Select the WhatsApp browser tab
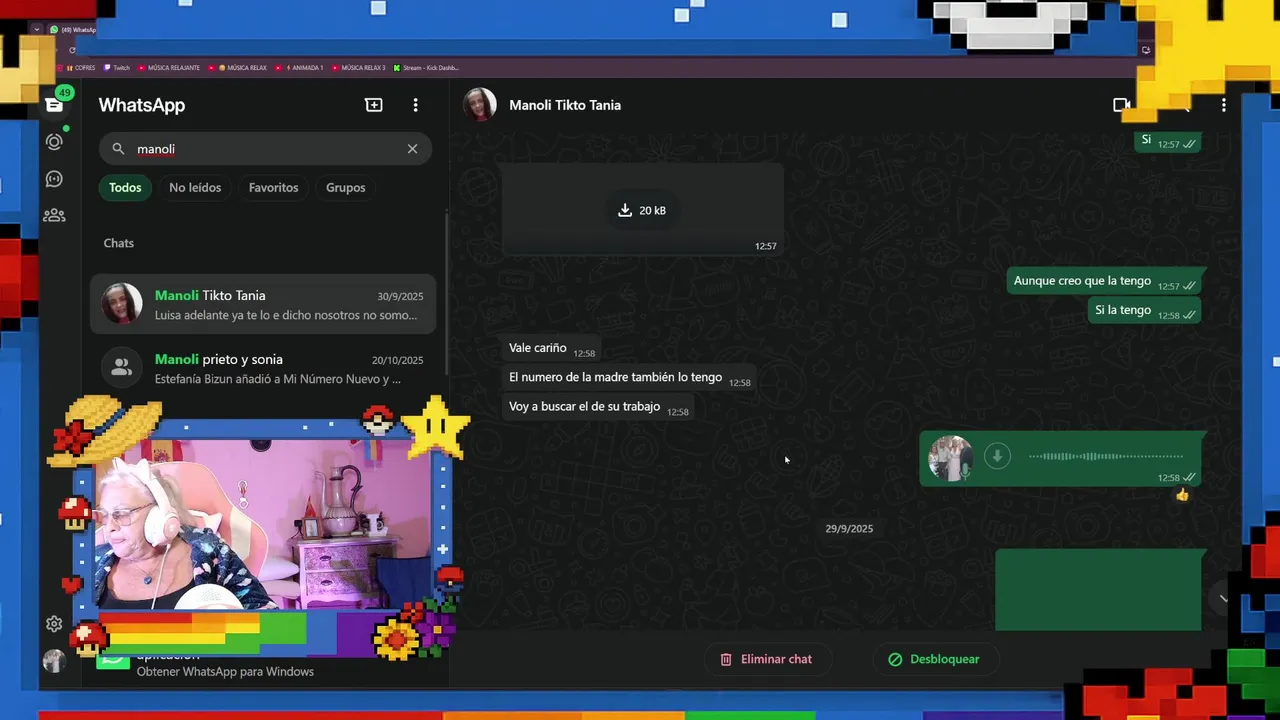Screen dimensions: 1280x720 click(x=73, y=29)
